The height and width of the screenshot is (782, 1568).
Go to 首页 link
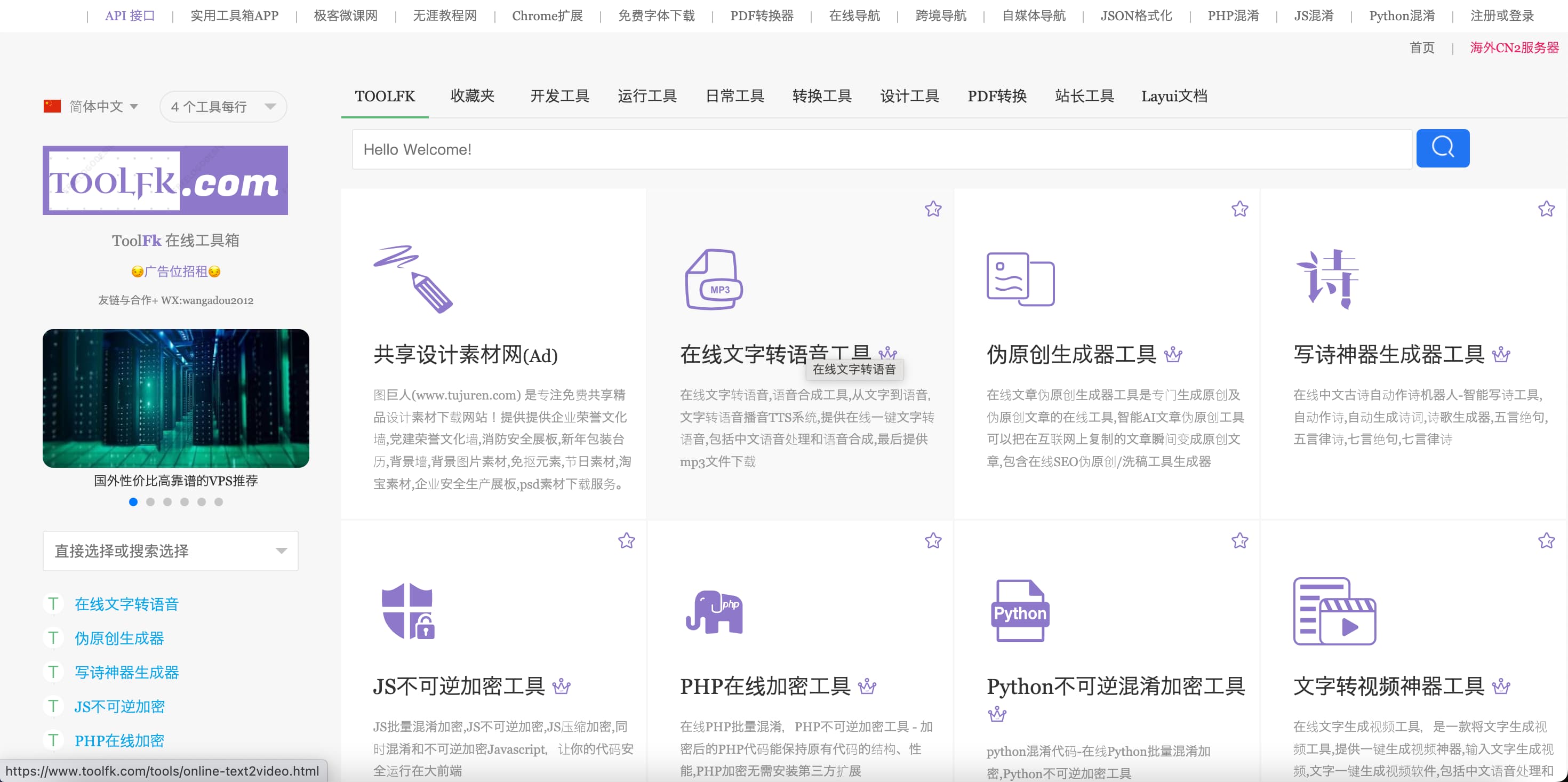[1422, 47]
